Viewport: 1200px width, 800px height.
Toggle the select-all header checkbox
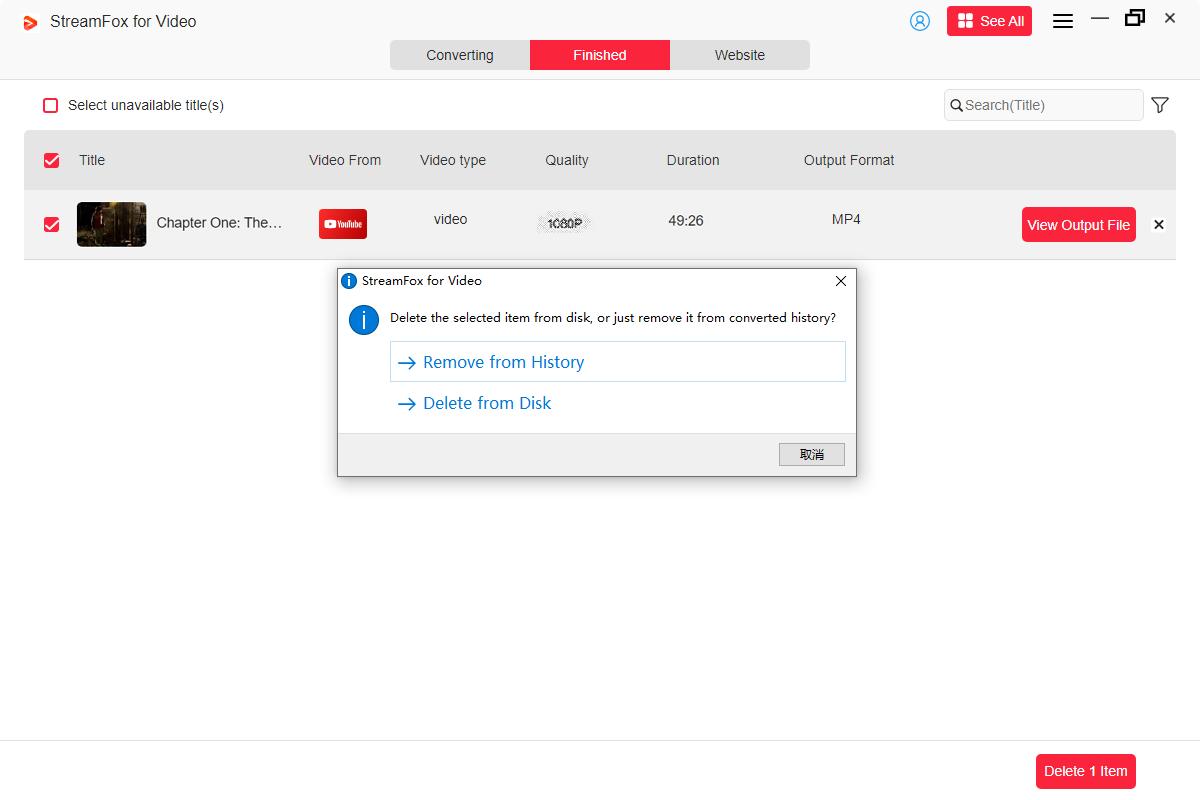click(x=52, y=160)
